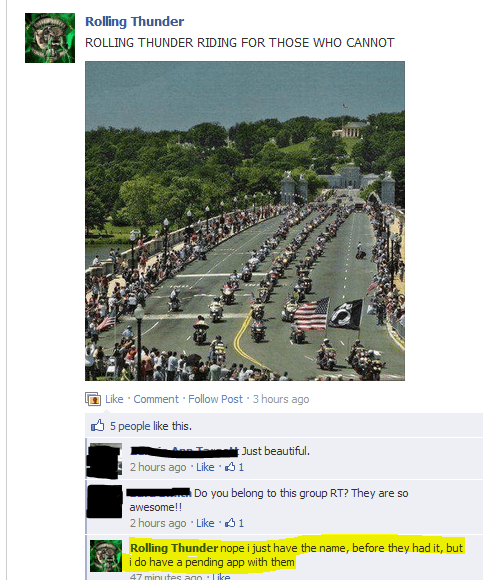Click Rolling Thunder name in highlighted reply

click(174, 548)
